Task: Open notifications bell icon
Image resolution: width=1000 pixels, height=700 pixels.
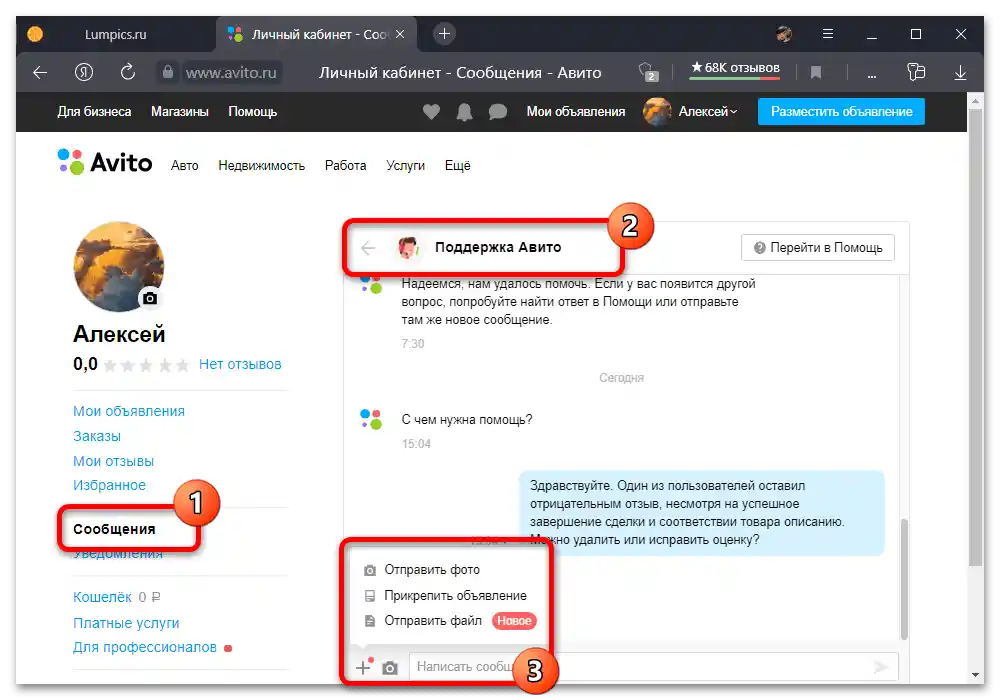Action: pos(464,112)
